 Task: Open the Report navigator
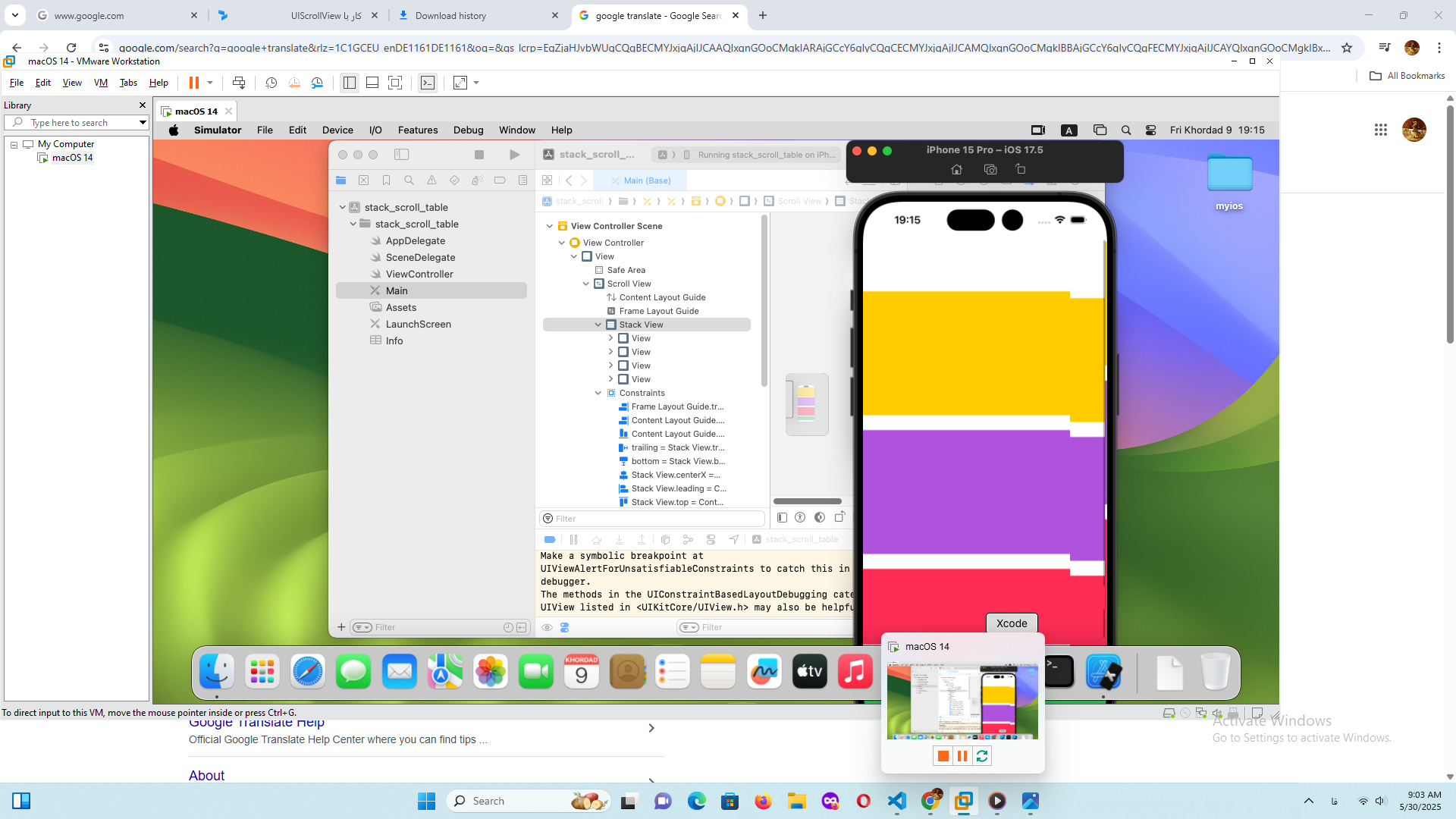pos(522,180)
